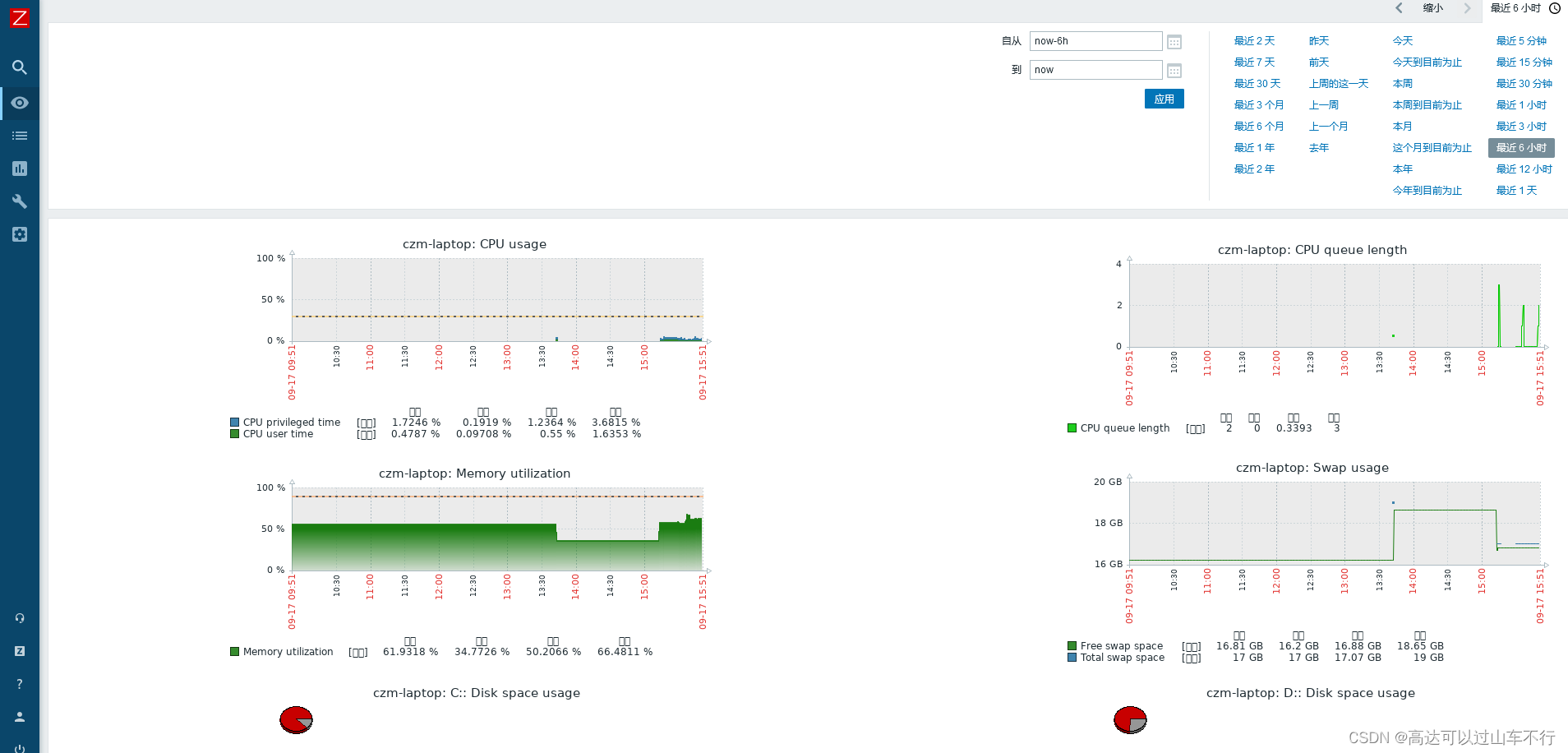Viewport: 1568px width, 753px height.
Task: Click the CPU privileged time legend swatch
Action: point(235,423)
